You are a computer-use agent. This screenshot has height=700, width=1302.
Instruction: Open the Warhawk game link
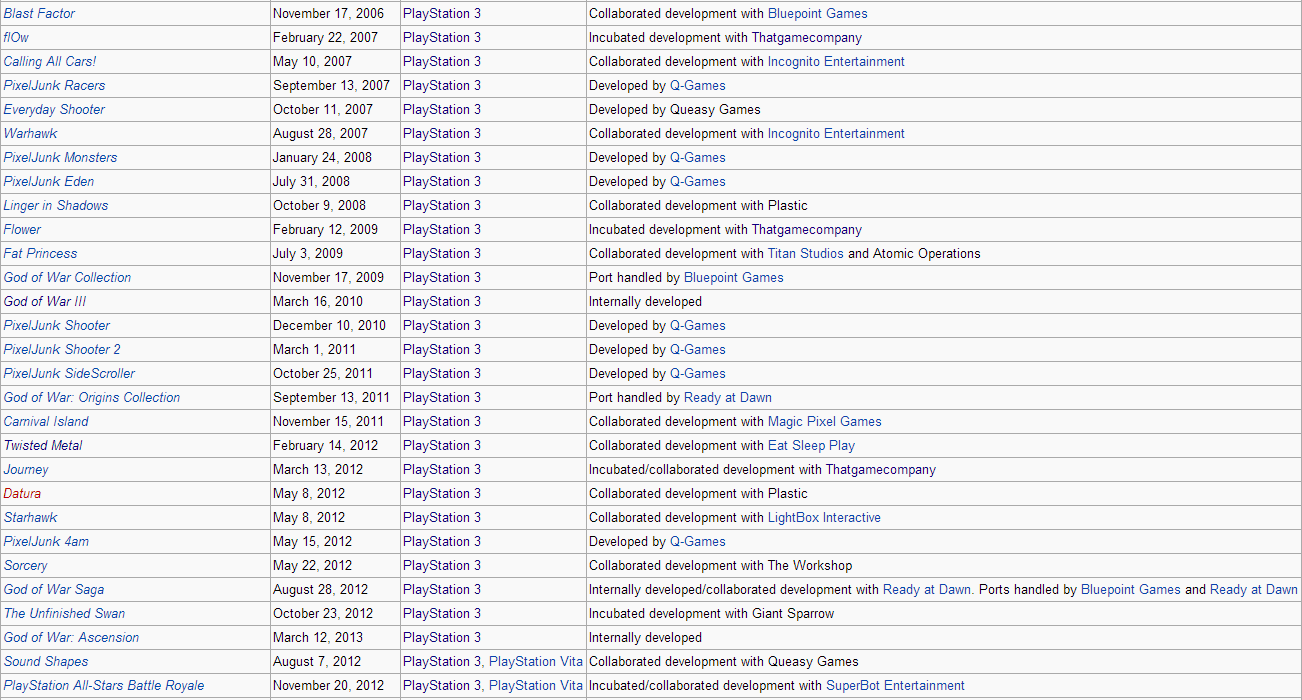31,133
